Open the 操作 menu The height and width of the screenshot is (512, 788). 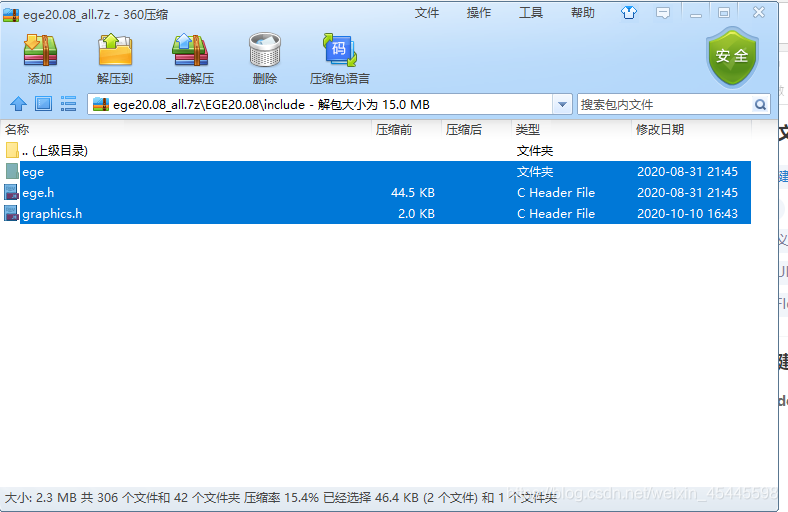pos(478,13)
